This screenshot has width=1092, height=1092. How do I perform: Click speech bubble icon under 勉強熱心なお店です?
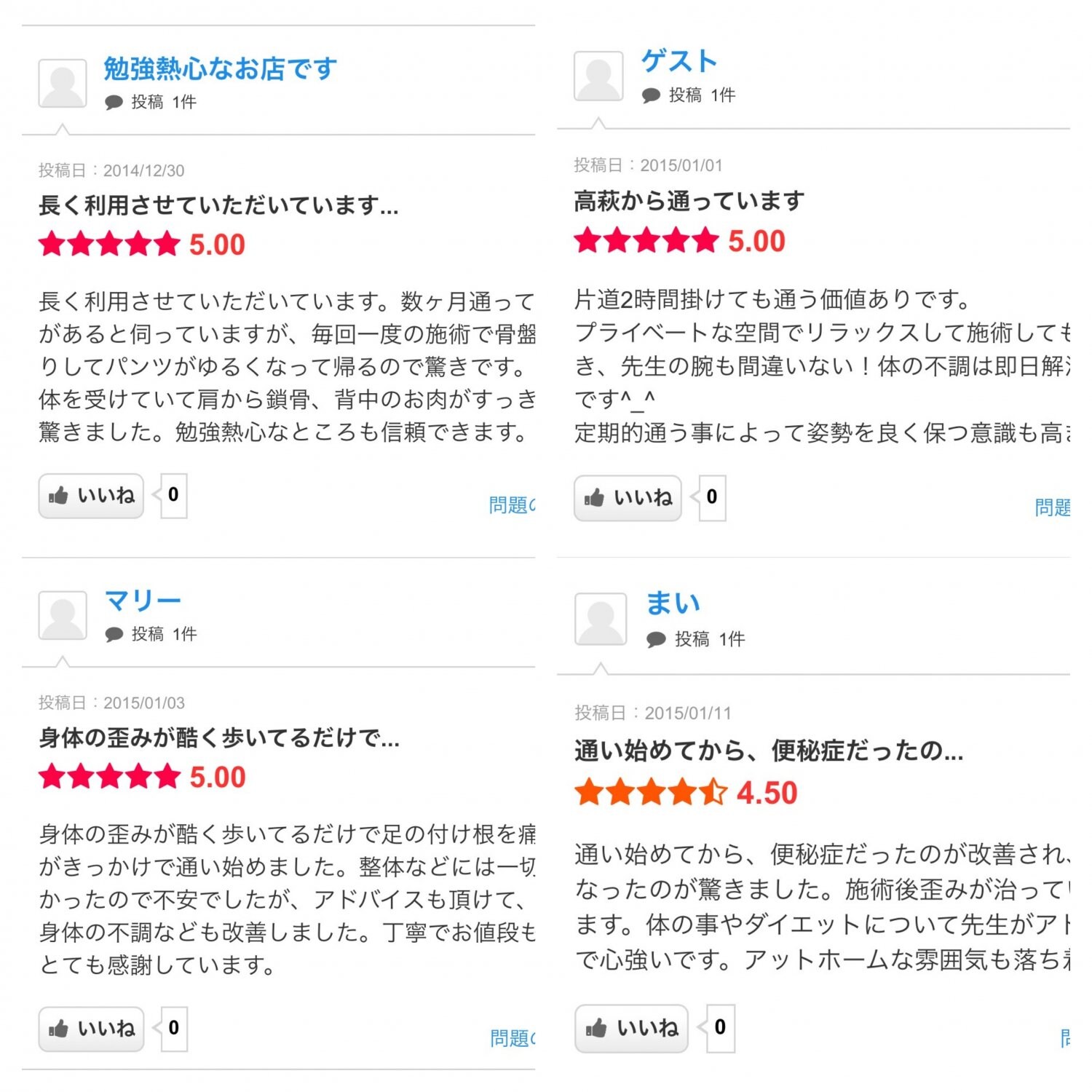pos(114,102)
